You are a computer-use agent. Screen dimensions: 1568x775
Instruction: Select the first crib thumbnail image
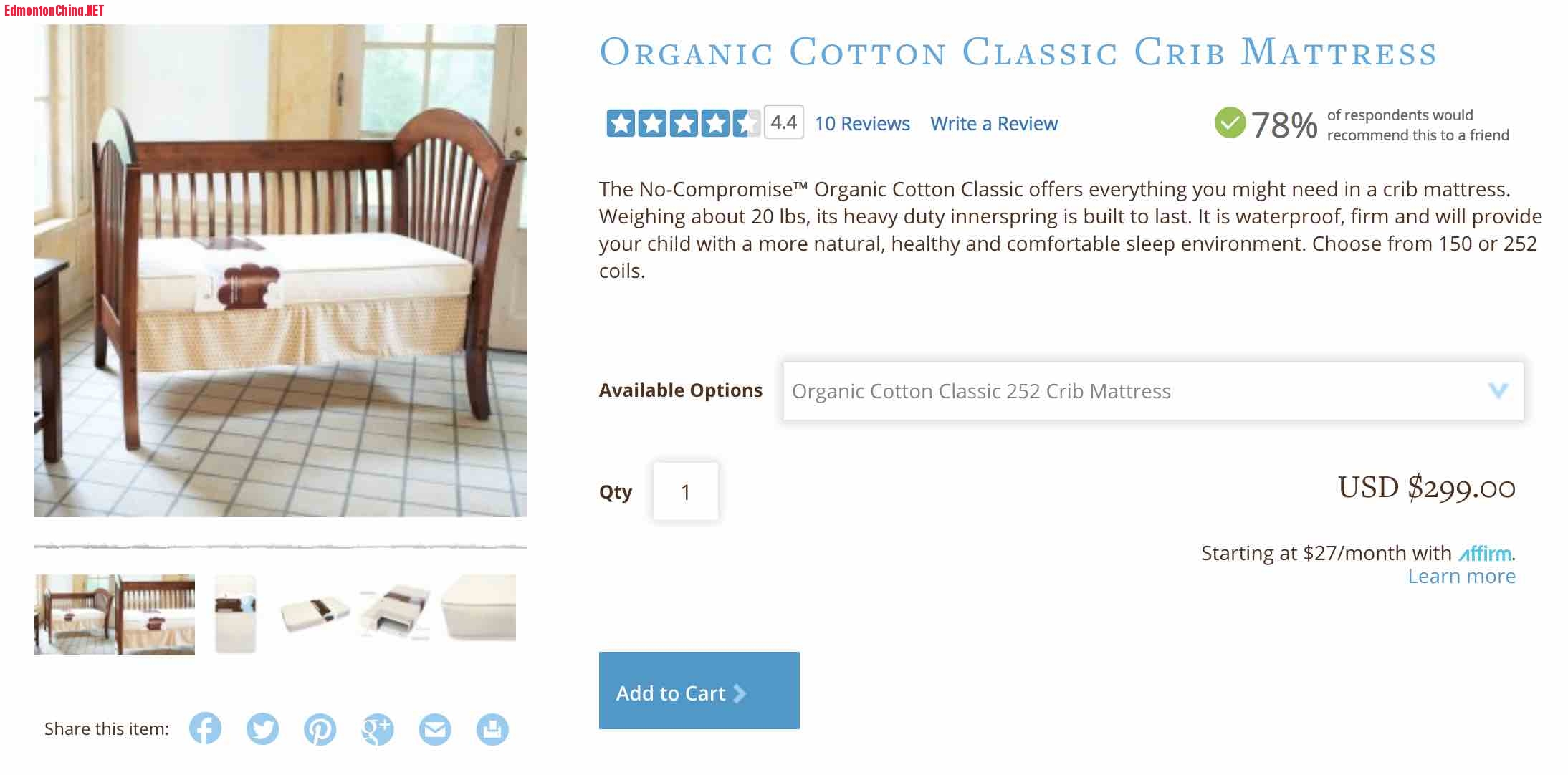(x=75, y=614)
